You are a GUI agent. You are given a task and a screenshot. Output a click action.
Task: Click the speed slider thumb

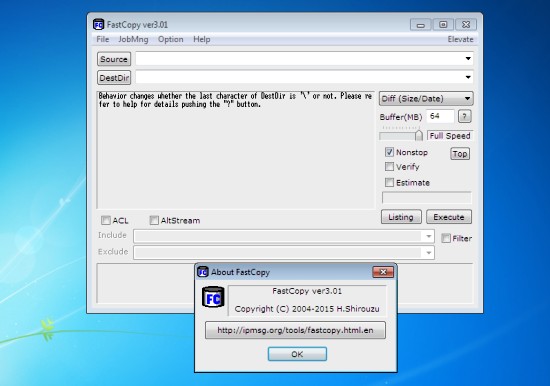click(x=419, y=135)
